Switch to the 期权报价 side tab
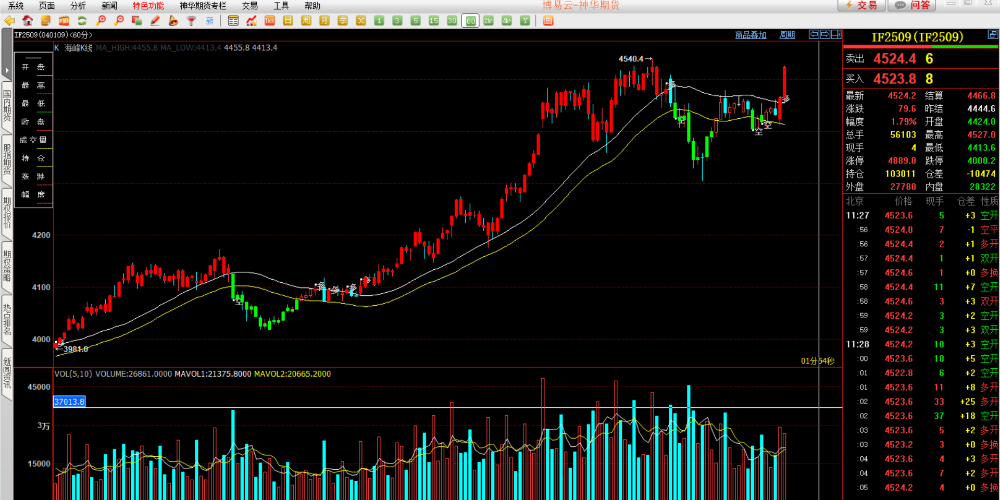Screen dimensions: 1000x500 7,213
